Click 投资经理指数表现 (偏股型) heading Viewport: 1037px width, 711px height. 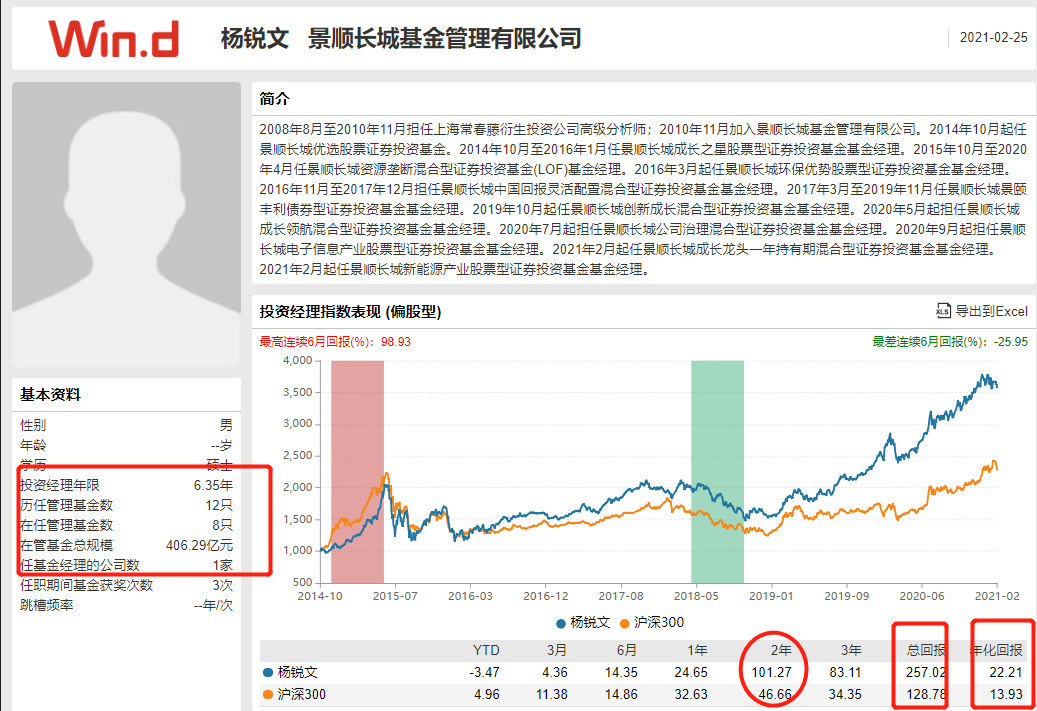coord(350,312)
